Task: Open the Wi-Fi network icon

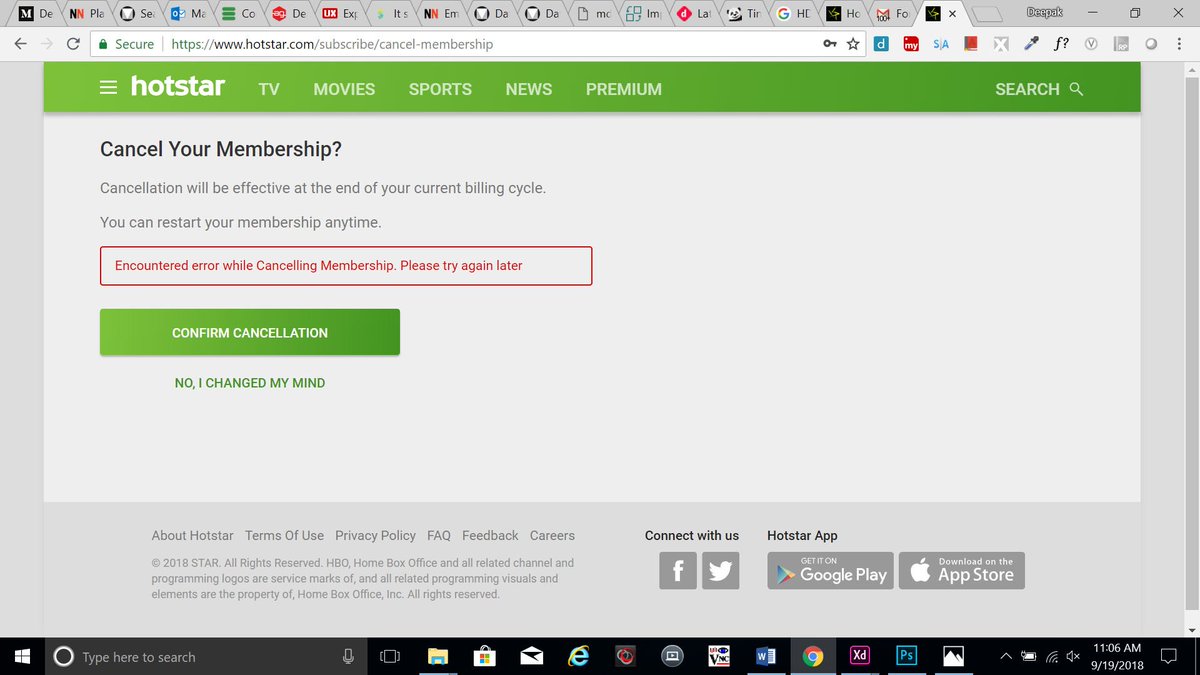Action: coord(1052,657)
